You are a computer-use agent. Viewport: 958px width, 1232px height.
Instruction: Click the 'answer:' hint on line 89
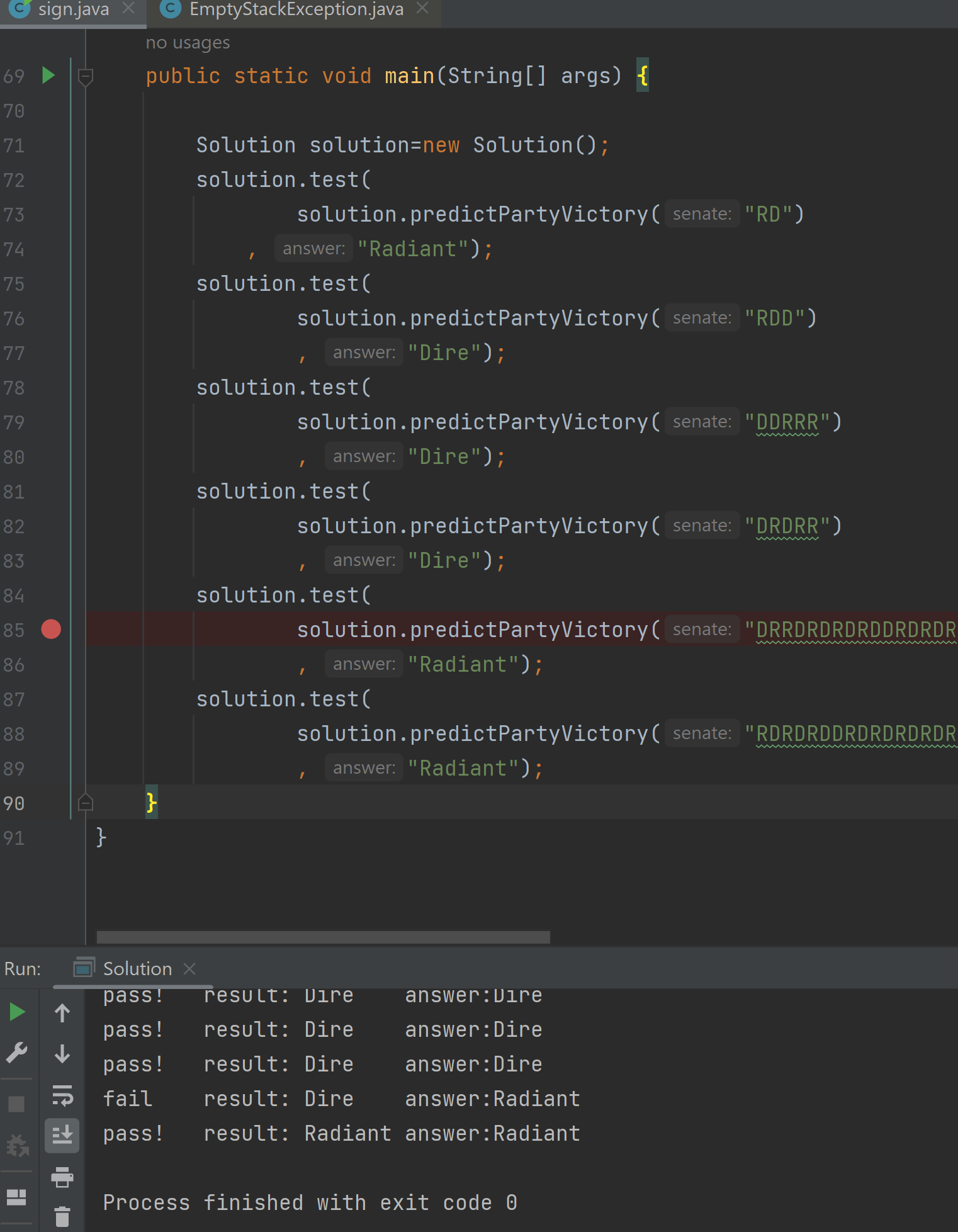tap(364, 768)
